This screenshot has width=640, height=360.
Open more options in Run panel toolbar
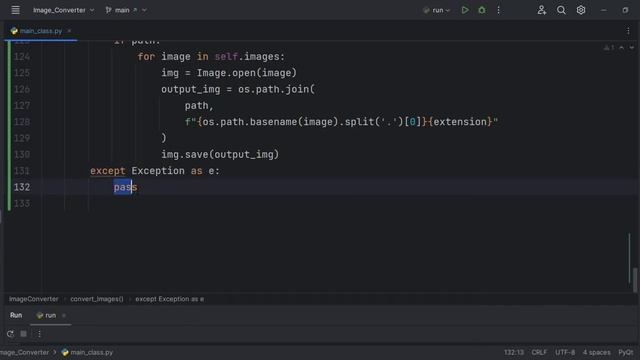pyautogui.click(x=39, y=334)
